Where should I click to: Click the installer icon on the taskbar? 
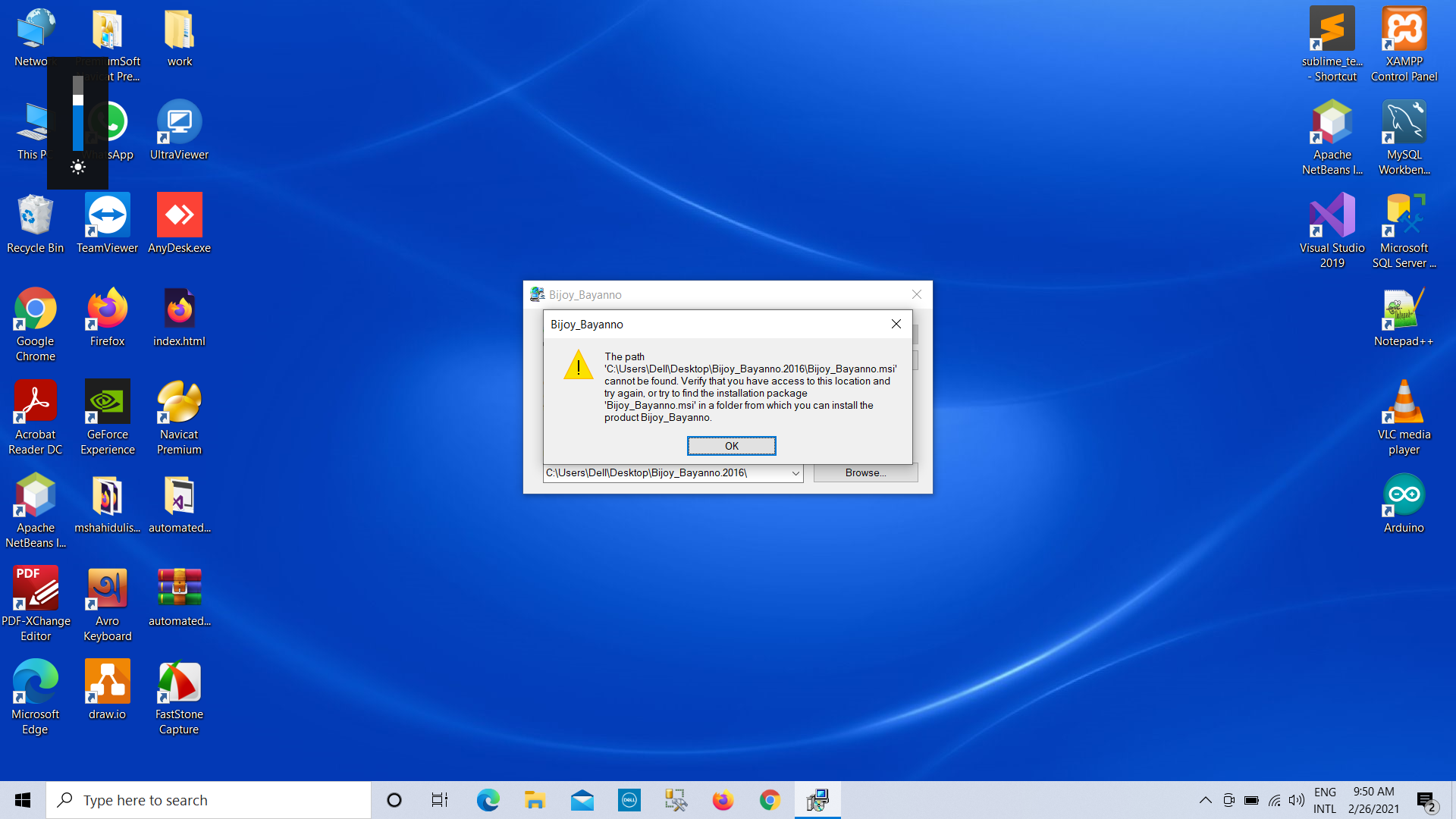pyautogui.click(x=817, y=800)
